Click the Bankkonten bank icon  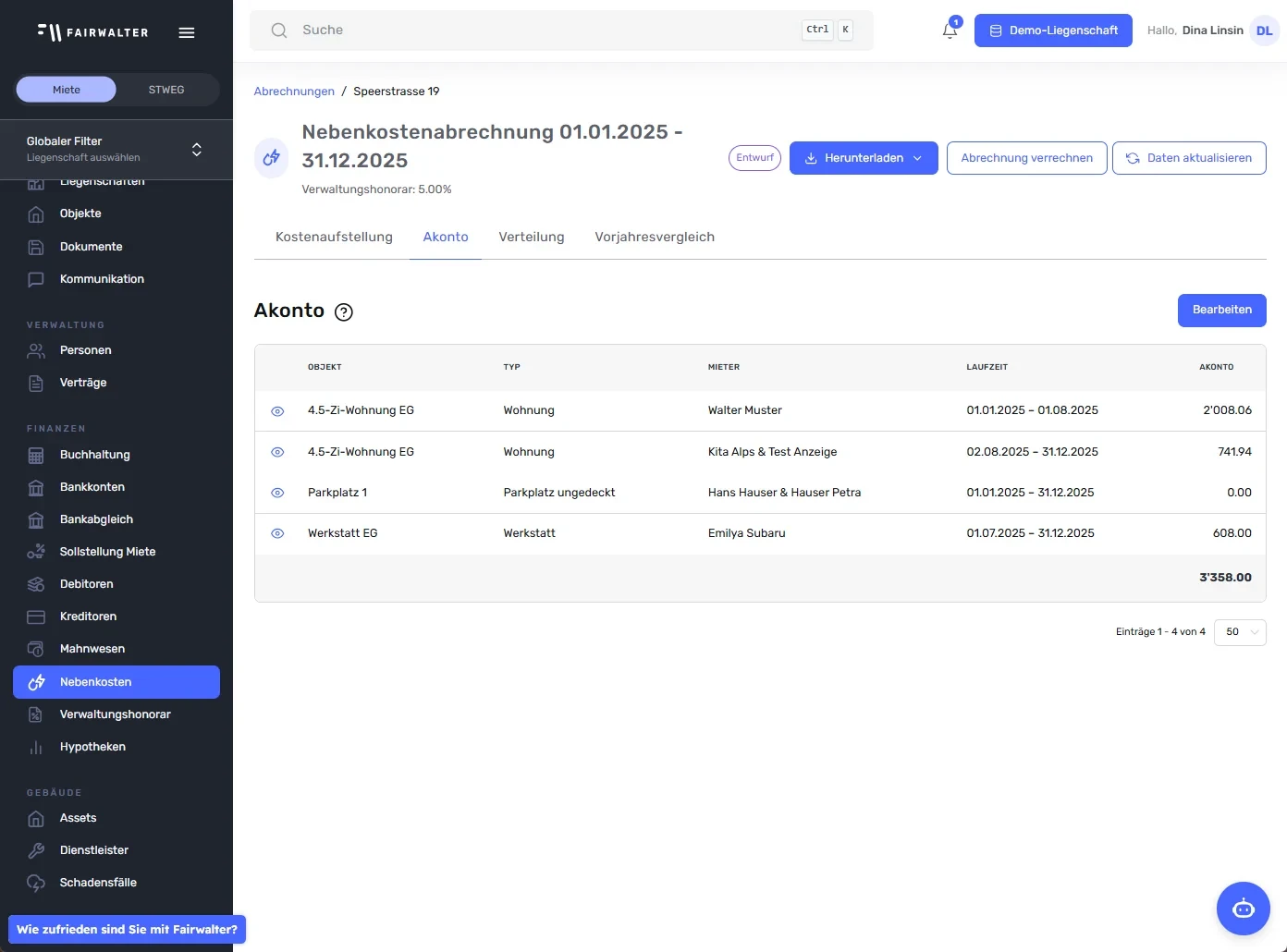(36, 487)
